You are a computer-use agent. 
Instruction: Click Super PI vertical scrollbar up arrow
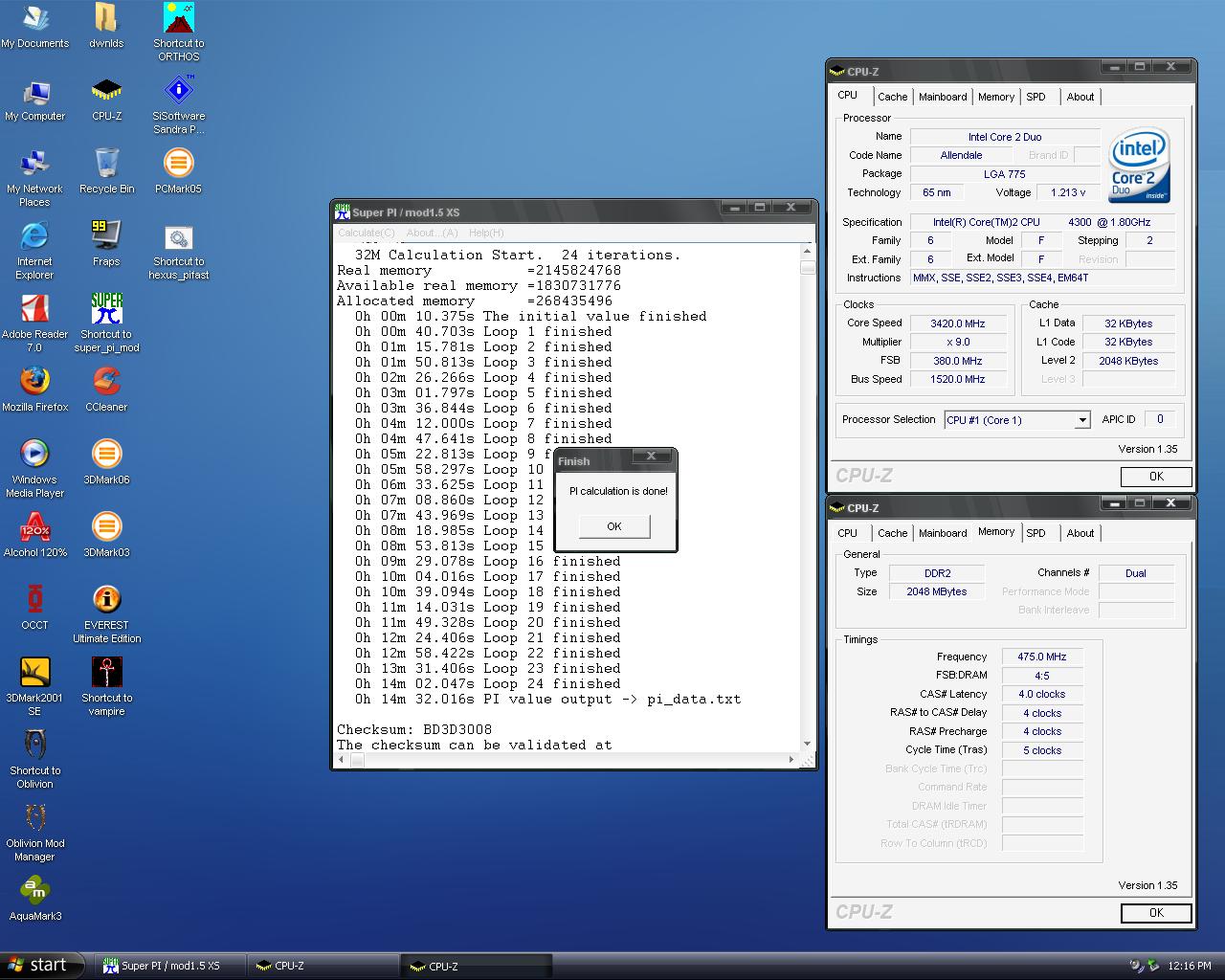(x=807, y=253)
